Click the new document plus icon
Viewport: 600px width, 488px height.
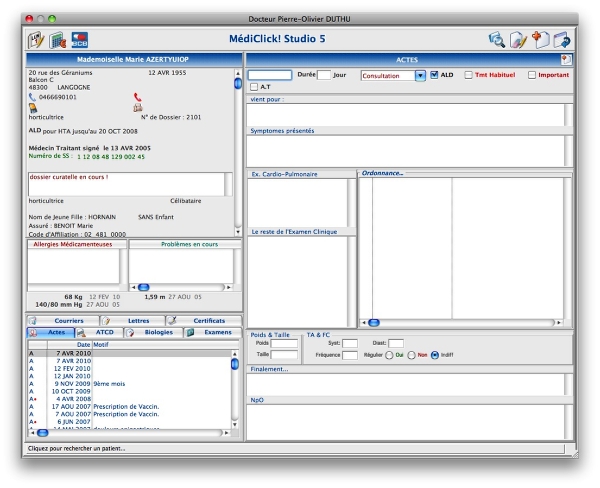pyautogui.click(x=540, y=39)
